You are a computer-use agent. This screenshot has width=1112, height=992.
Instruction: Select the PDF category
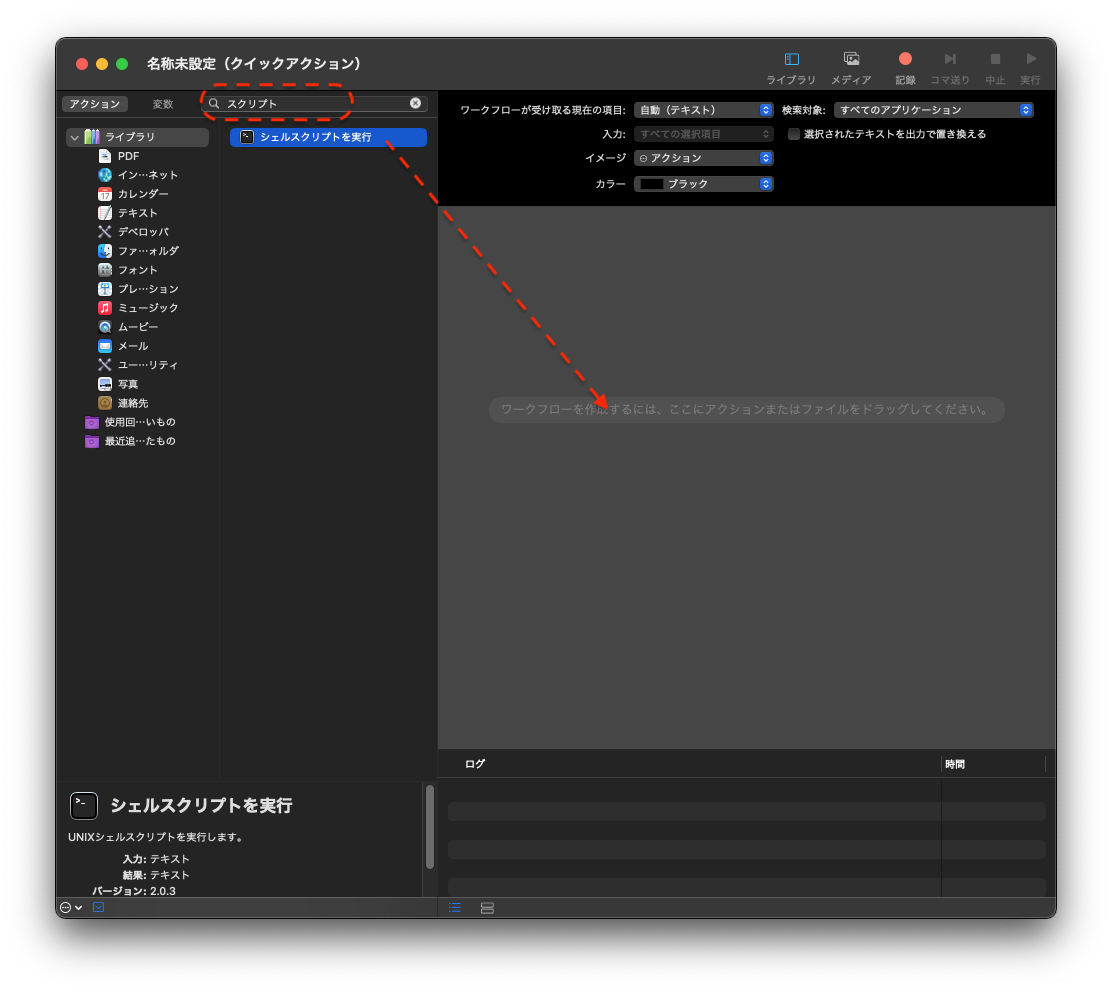click(x=128, y=156)
